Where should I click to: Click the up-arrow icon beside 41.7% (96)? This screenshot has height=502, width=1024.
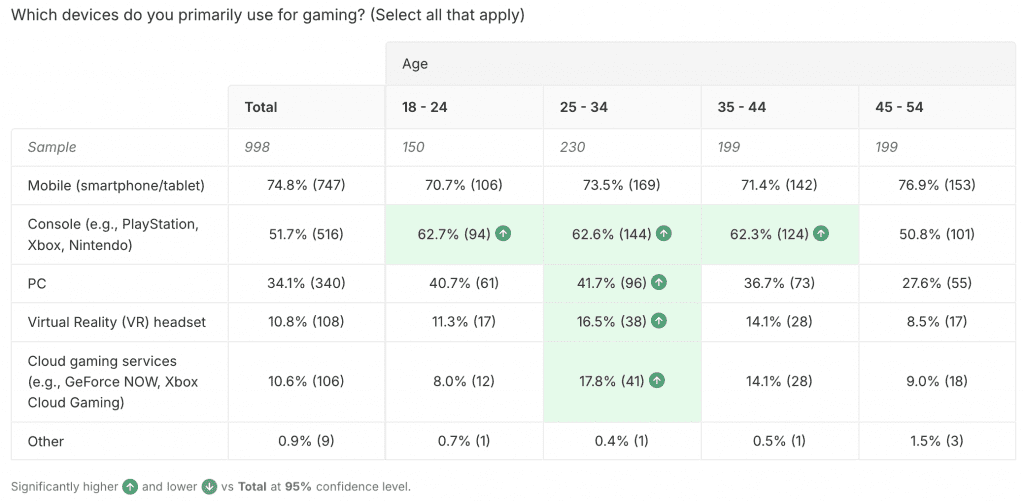658,283
